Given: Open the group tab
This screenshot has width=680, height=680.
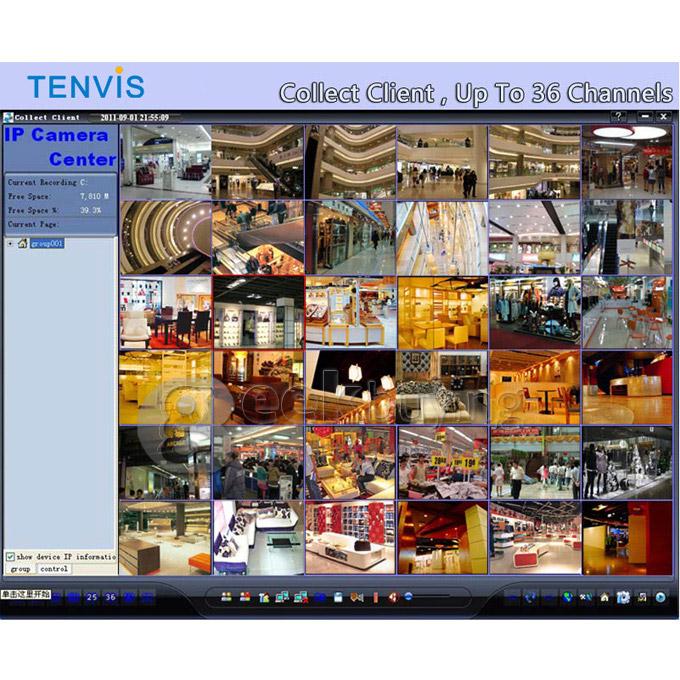Looking at the screenshot, I should click(x=21, y=569).
